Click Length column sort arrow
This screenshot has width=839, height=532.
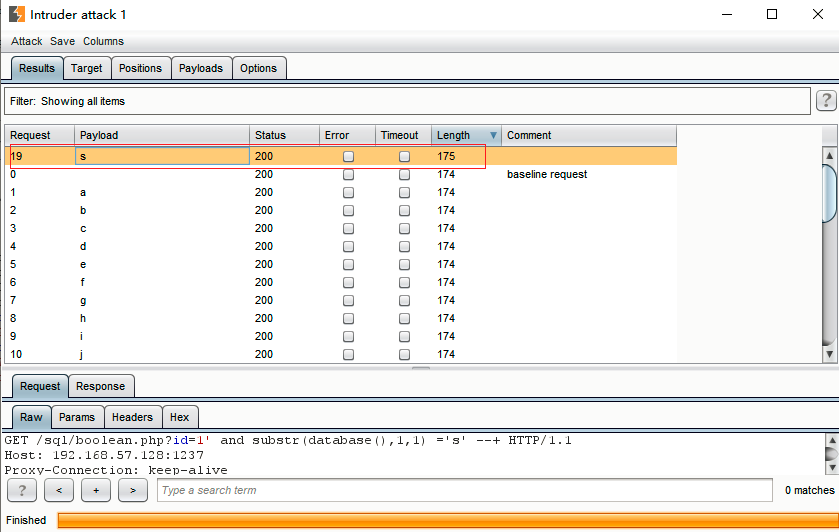click(x=493, y=135)
